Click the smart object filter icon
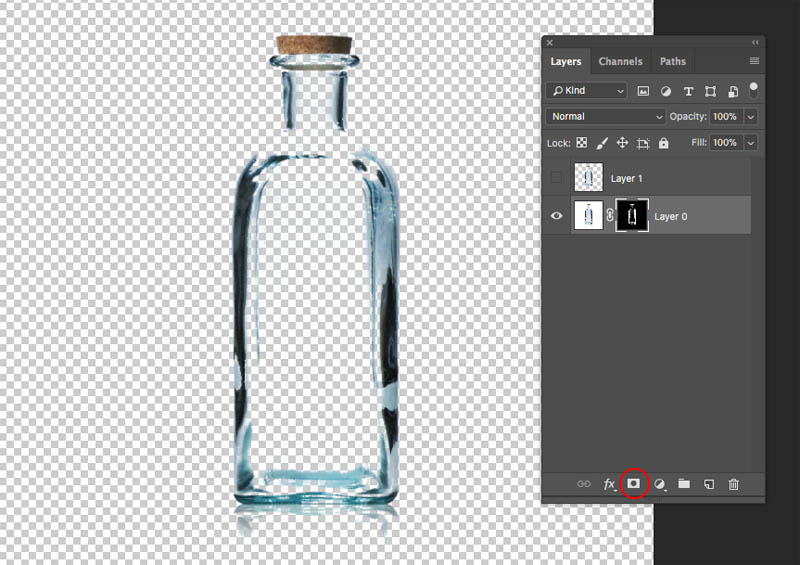This screenshot has height=565, width=800. tap(733, 91)
